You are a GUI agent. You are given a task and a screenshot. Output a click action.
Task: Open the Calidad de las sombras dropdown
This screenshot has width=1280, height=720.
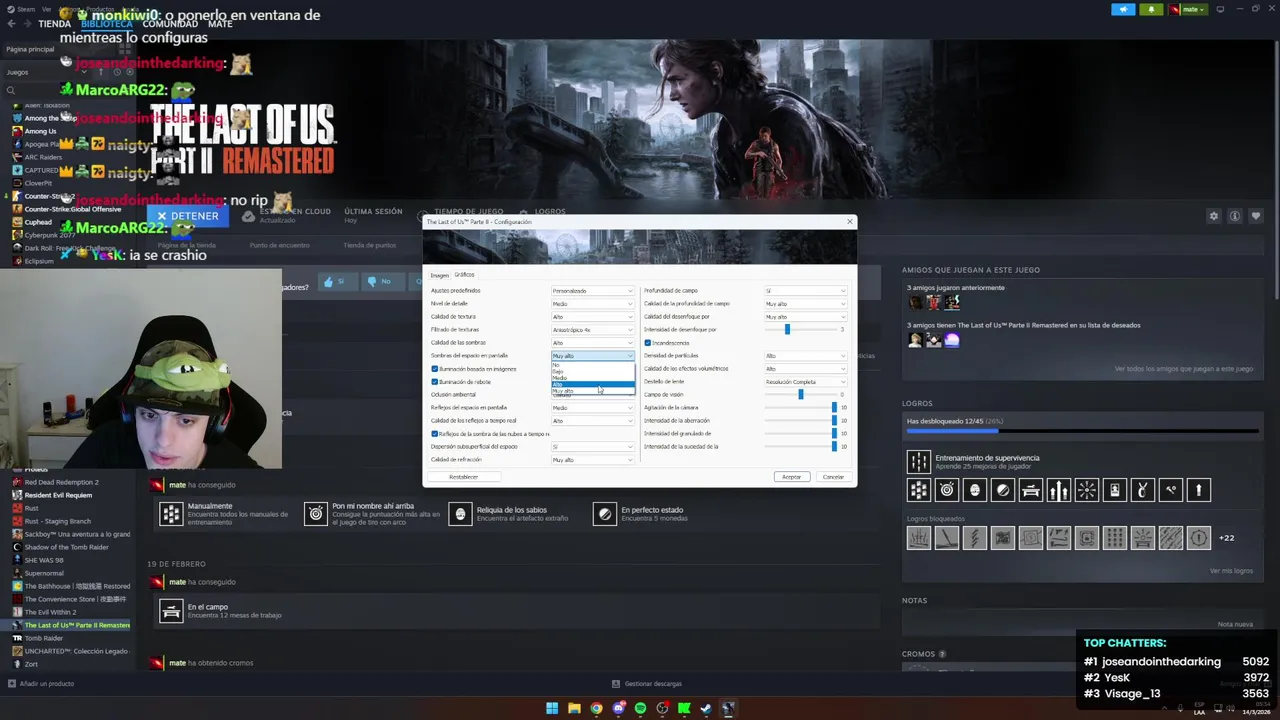point(593,343)
